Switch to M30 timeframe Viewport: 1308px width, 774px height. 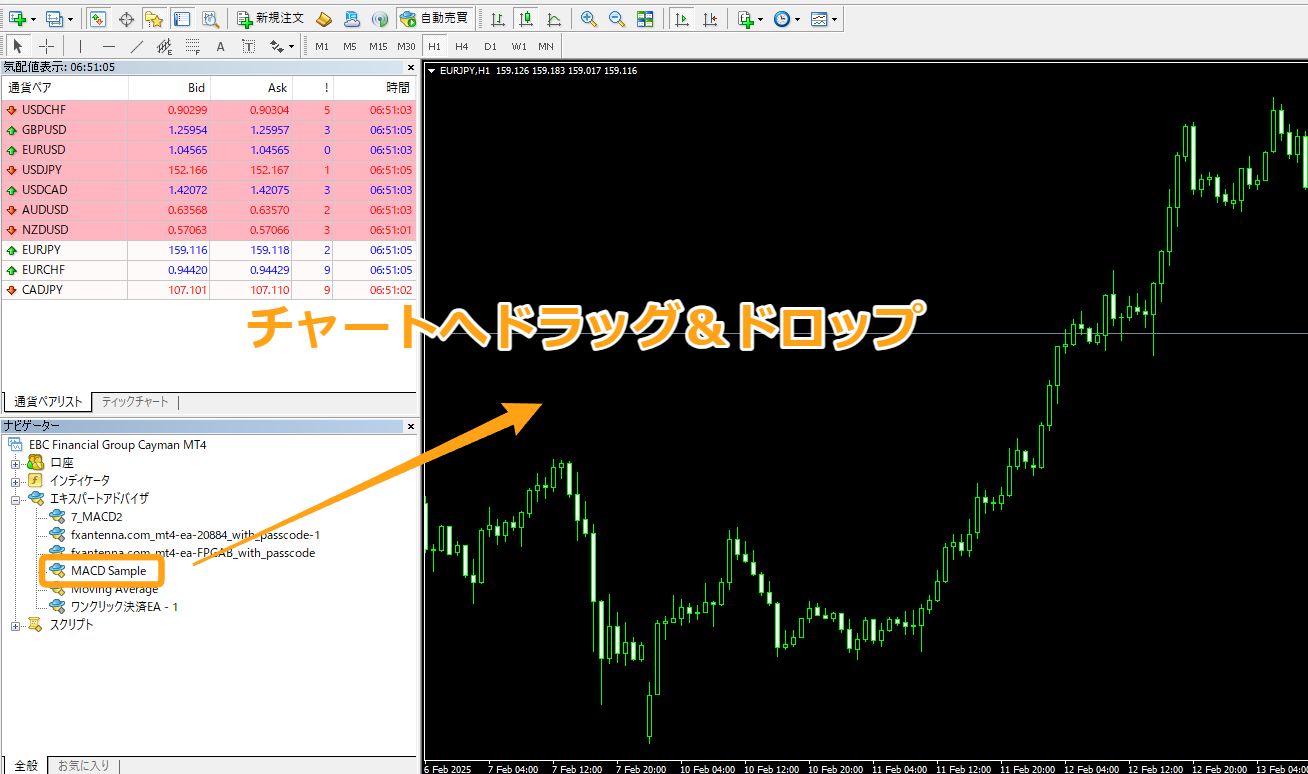(406, 46)
